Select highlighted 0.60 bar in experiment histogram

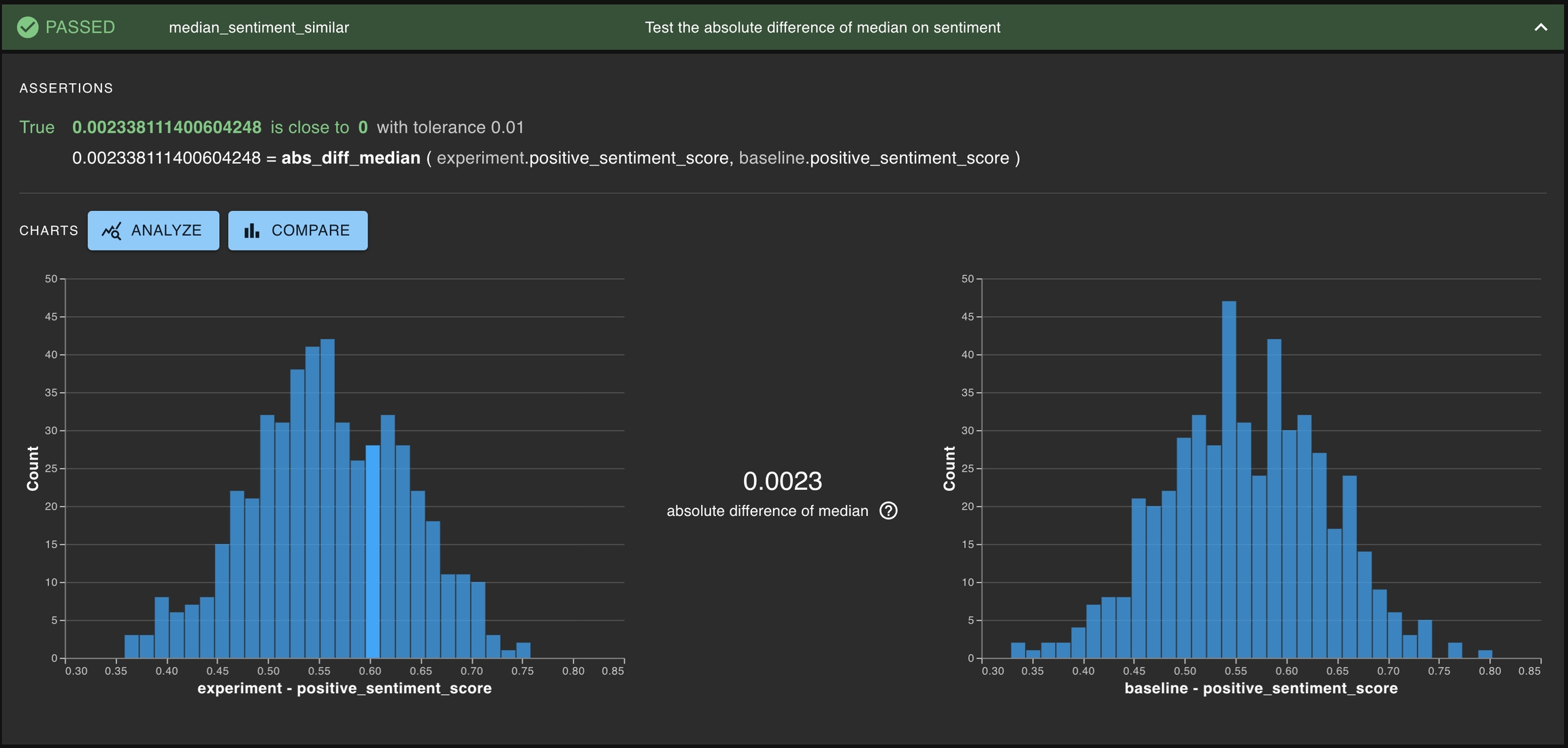point(372,551)
